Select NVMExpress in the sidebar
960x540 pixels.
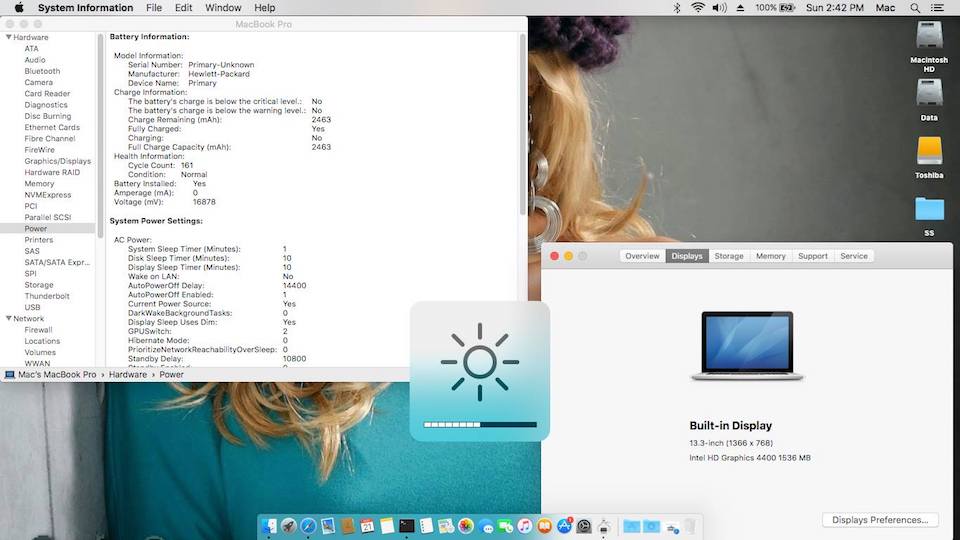coord(48,195)
